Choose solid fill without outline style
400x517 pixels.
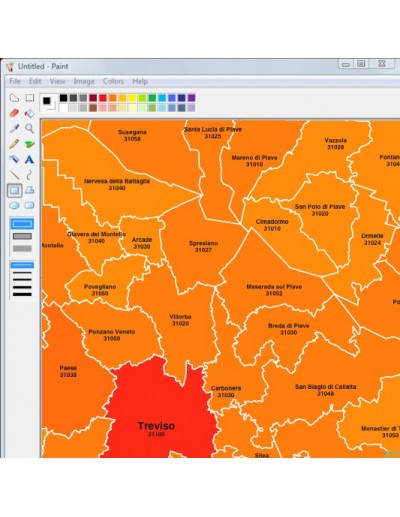click(22, 249)
